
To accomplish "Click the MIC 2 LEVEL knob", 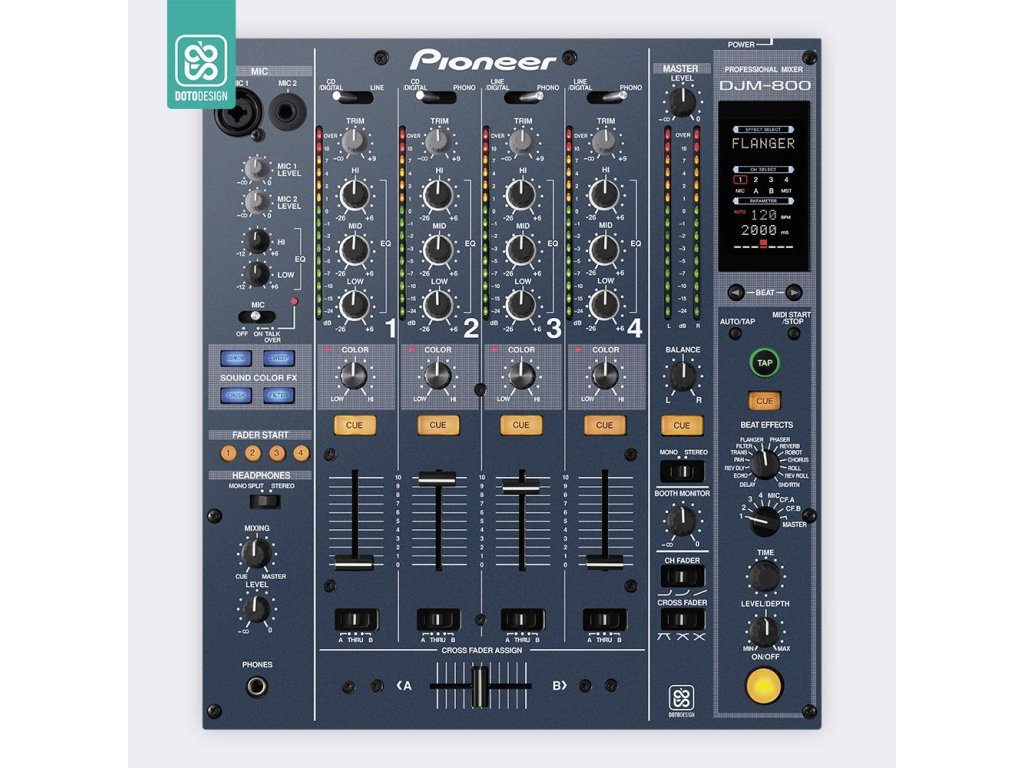I will [x=257, y=202].
